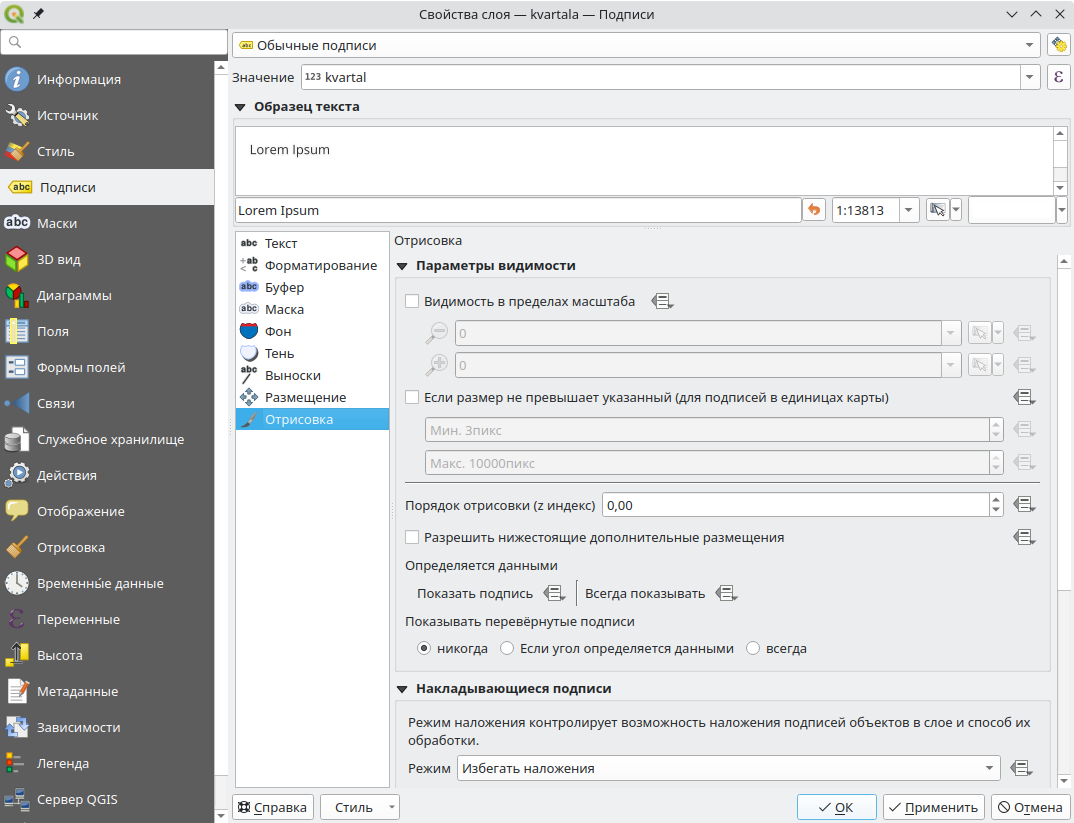Image resolution: width=1074 pixels, height=823 pixels.
Task: Pin the dialog window with pin icon
Action: tap(38, 14)
